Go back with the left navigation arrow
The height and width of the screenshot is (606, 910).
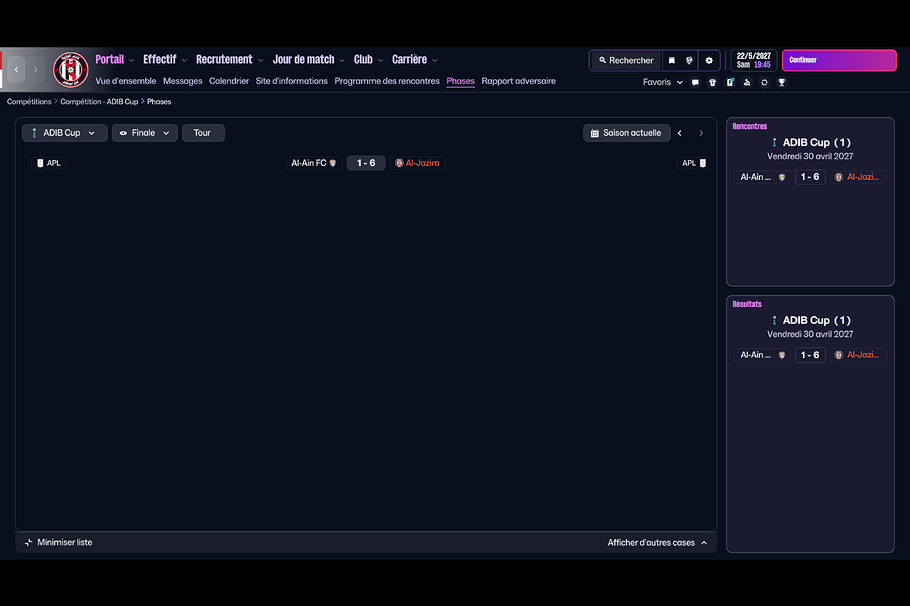16,70
